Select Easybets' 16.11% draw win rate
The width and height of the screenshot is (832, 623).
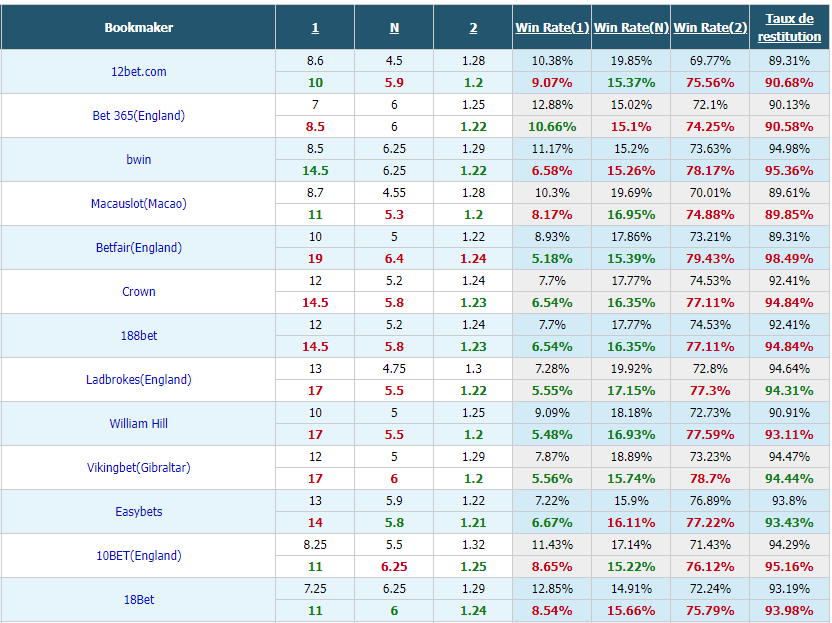point(631,523)
